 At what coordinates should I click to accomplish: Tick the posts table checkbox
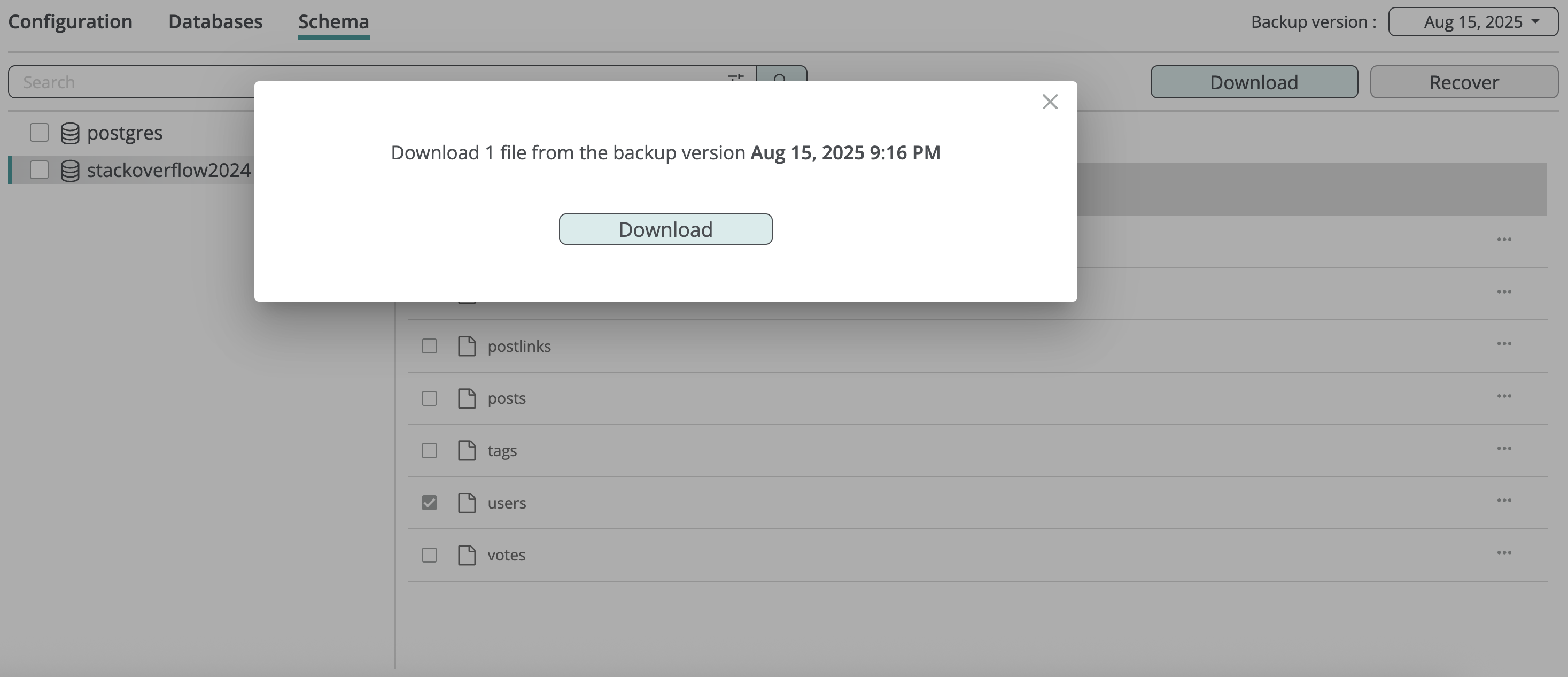click(x=429, y=398)
